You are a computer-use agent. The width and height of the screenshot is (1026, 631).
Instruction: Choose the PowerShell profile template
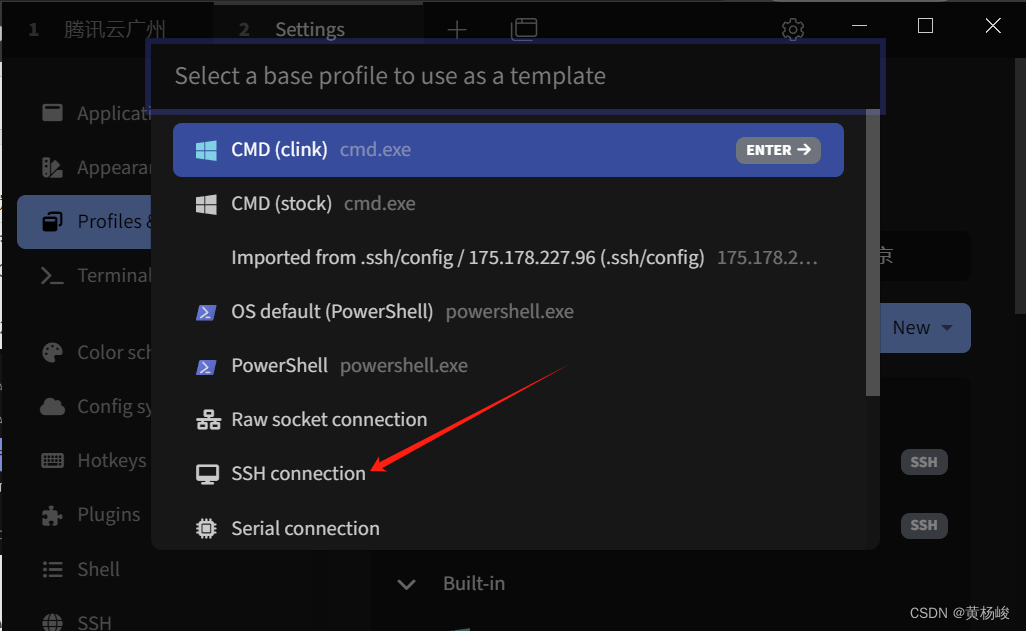pyautogui.click(x=508, y=365)
